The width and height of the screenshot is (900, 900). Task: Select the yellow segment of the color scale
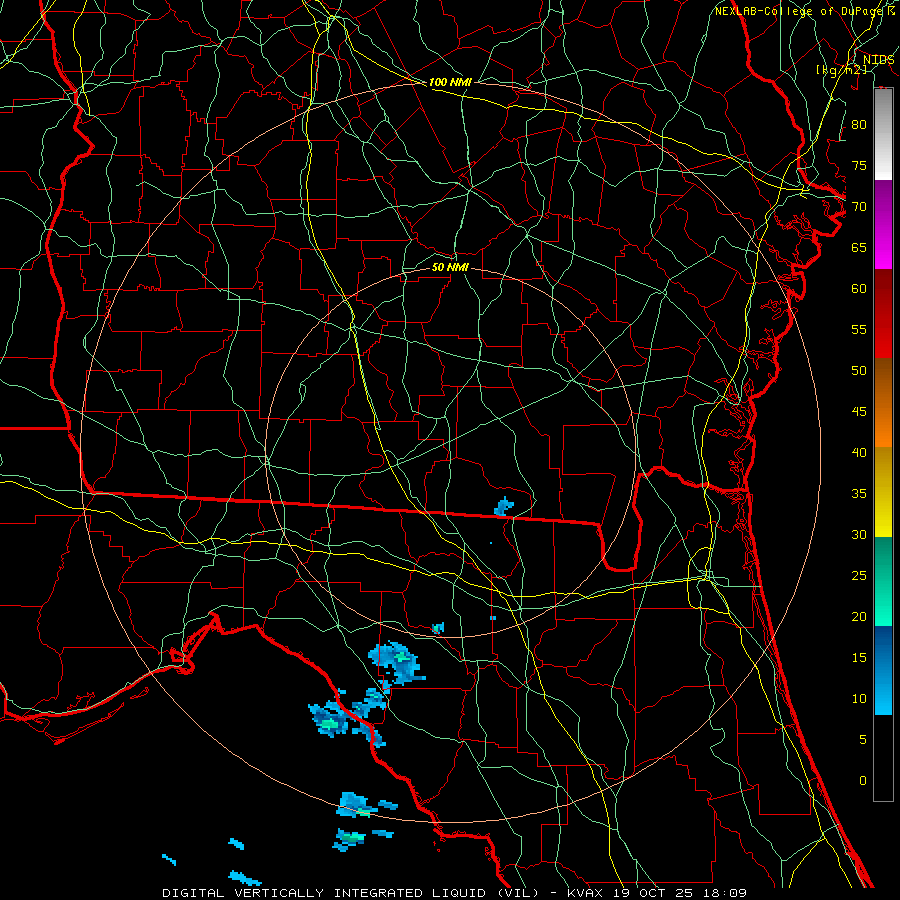coord(883,492)
